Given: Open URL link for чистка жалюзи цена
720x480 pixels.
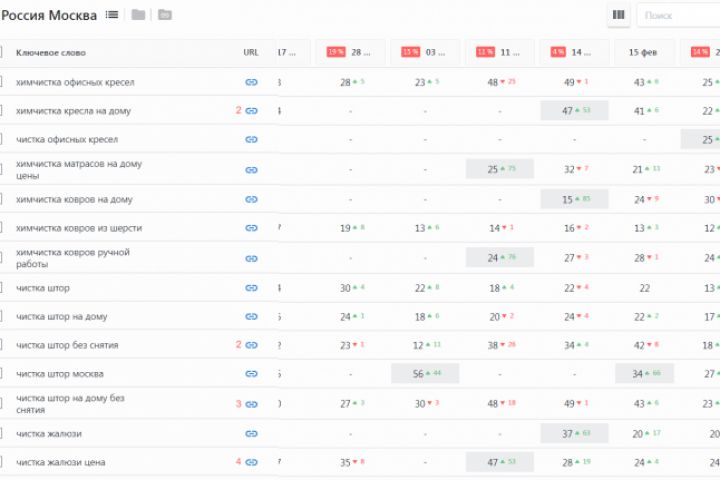Looking at the screenshot, I should coord(251,462).
